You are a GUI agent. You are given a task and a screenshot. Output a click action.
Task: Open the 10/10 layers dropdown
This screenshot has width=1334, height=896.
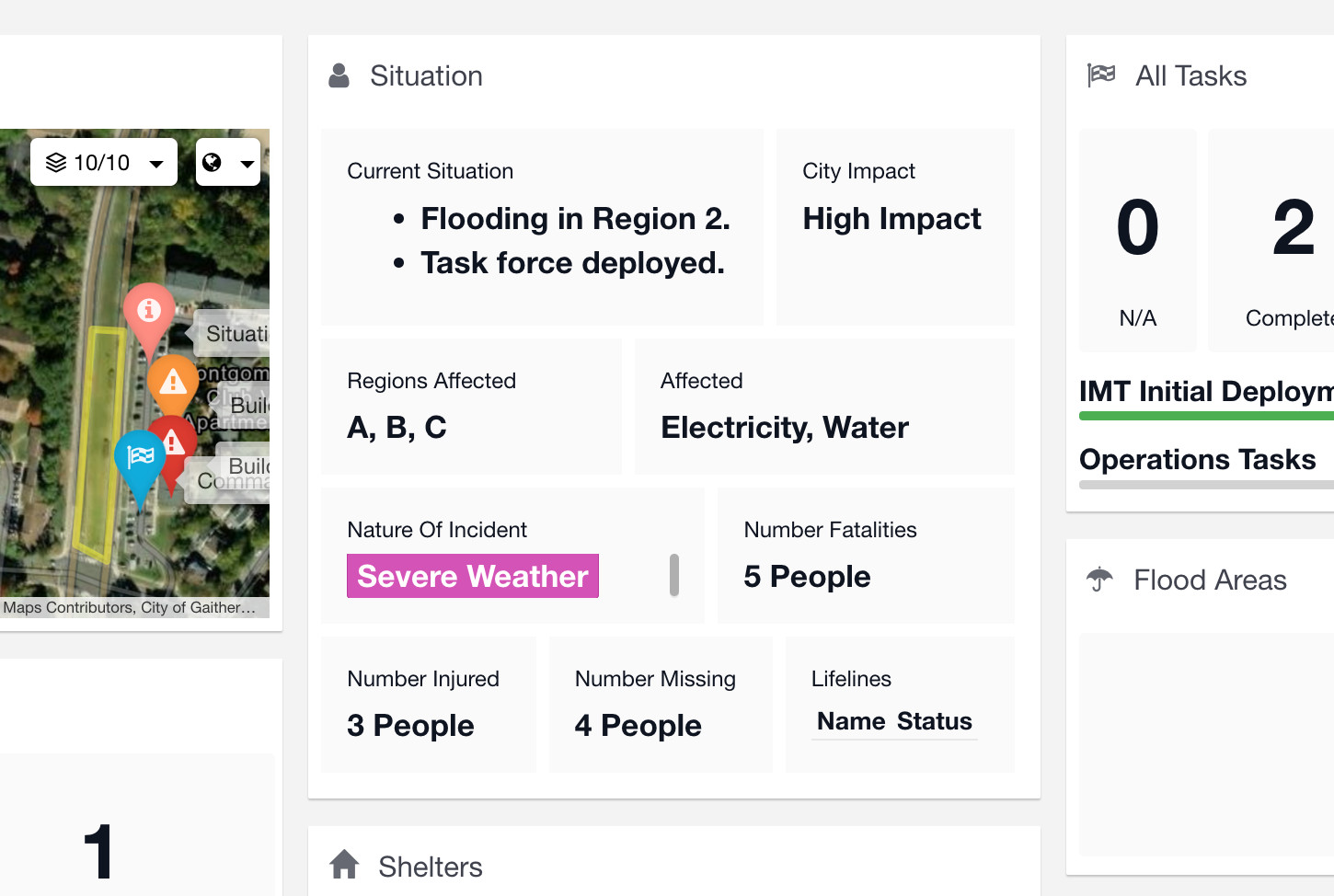point(104,162)
